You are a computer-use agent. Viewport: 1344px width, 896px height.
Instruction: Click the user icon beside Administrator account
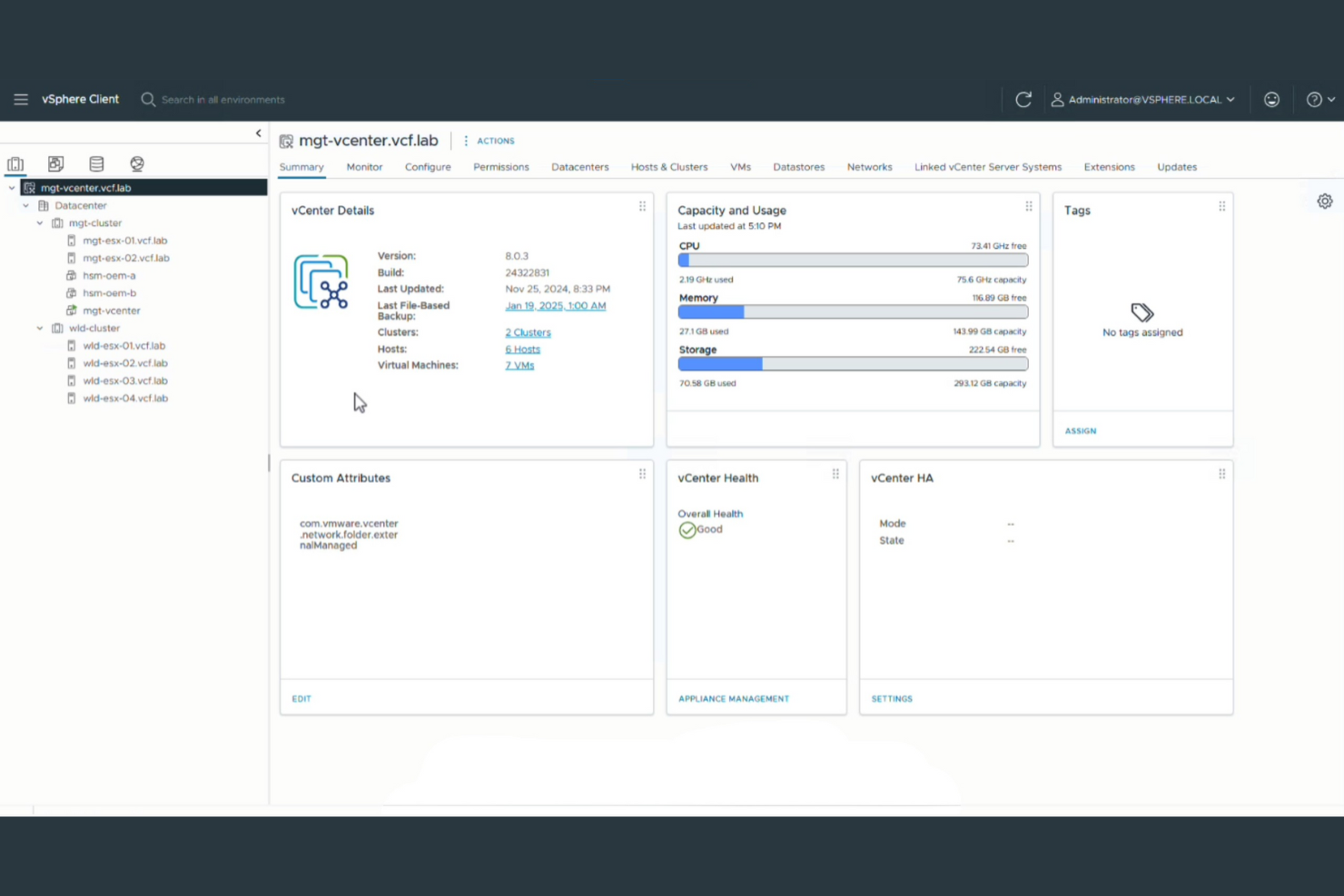coord(1058,99)
